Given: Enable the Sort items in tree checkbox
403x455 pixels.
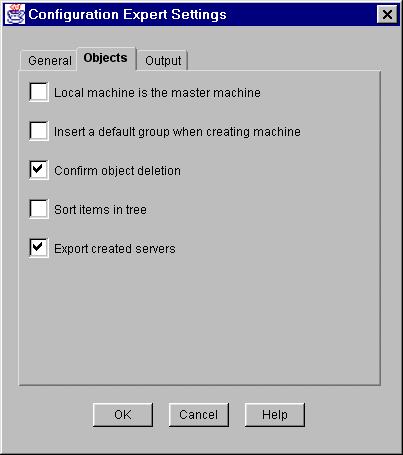Looking at the screenshot, I should [39, 209].
